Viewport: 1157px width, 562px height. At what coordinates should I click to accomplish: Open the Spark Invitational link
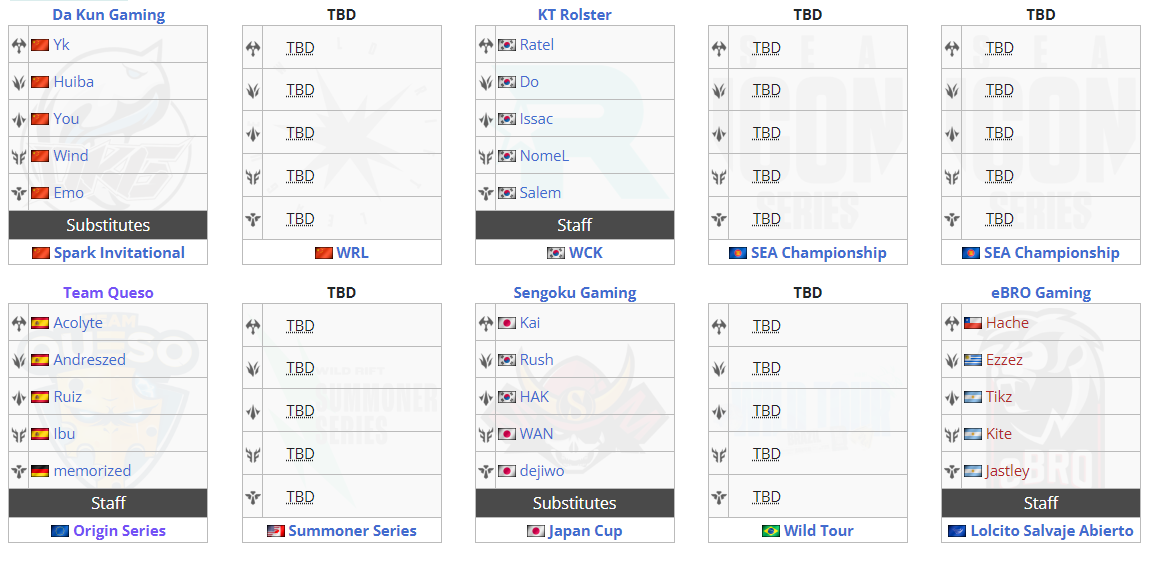click(119, 253)
